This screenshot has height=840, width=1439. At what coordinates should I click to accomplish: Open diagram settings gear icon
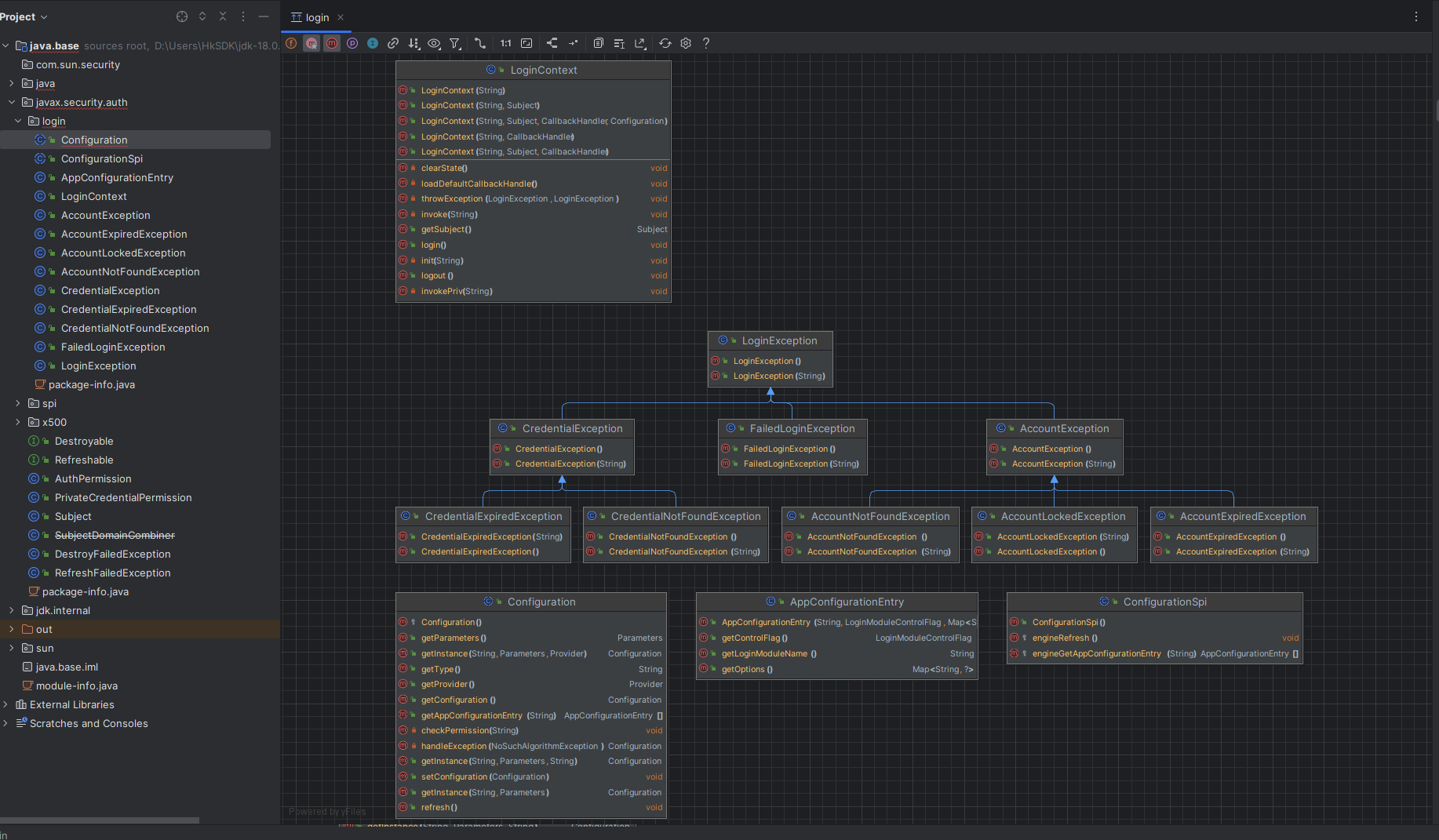[x=686, y=43]
